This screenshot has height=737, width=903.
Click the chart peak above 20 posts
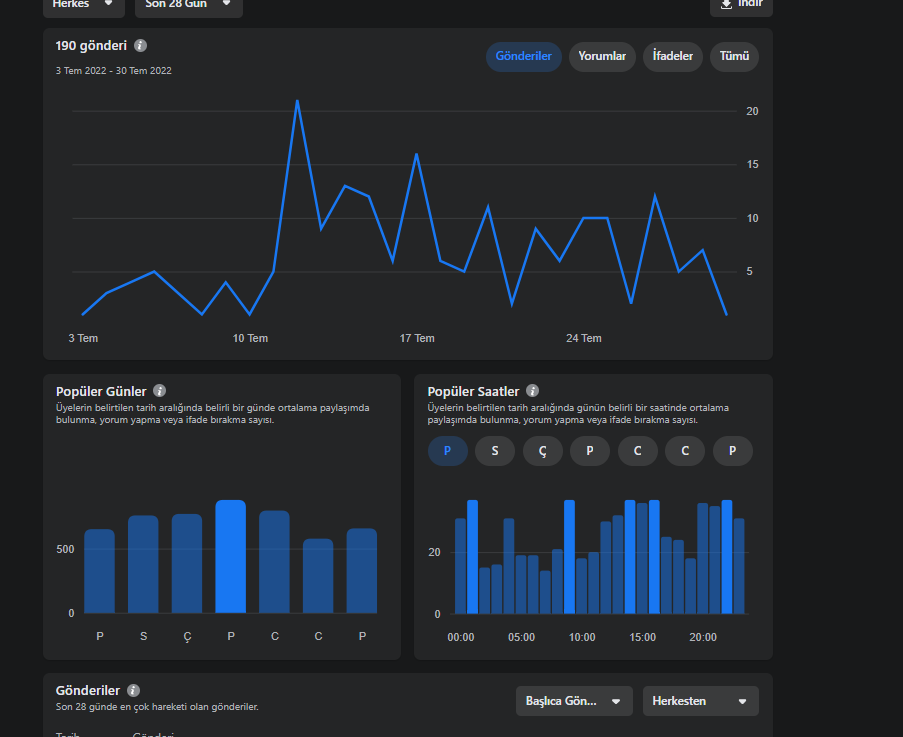tap(297, 101)
